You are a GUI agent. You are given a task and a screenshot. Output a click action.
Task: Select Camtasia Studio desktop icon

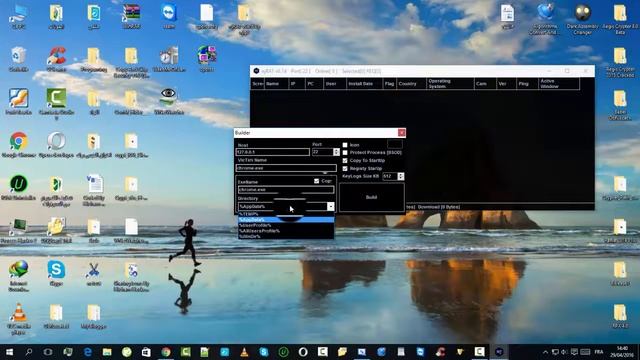click(56, 103)
